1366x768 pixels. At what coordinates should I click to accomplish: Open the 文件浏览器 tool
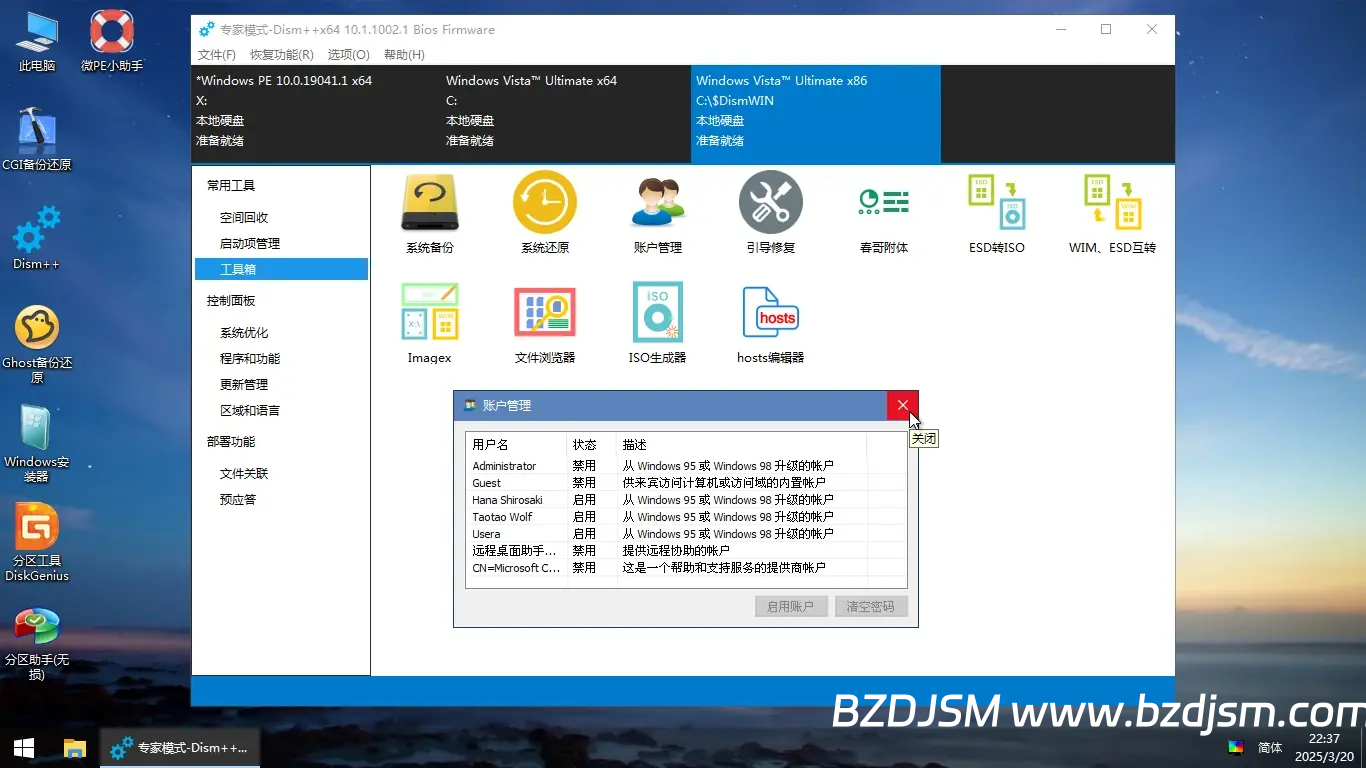coord(545,323)
